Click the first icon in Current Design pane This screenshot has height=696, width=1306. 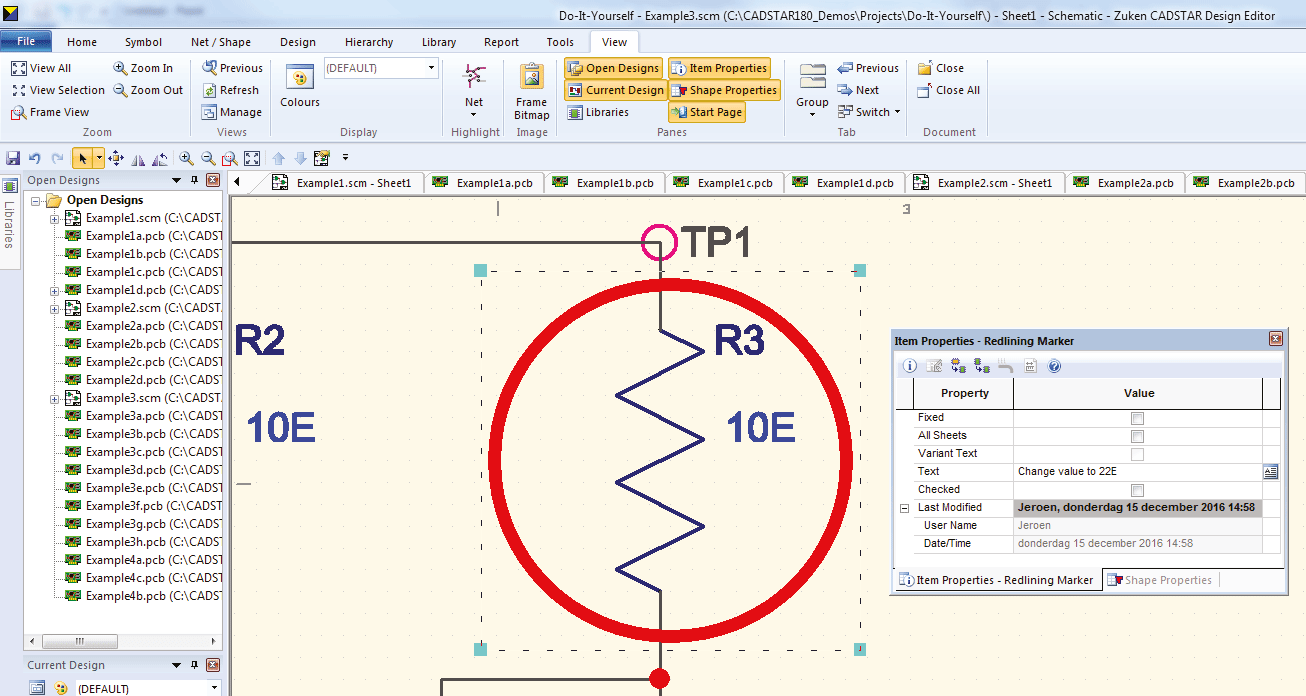pyautogui.click(x=37, y=688)
